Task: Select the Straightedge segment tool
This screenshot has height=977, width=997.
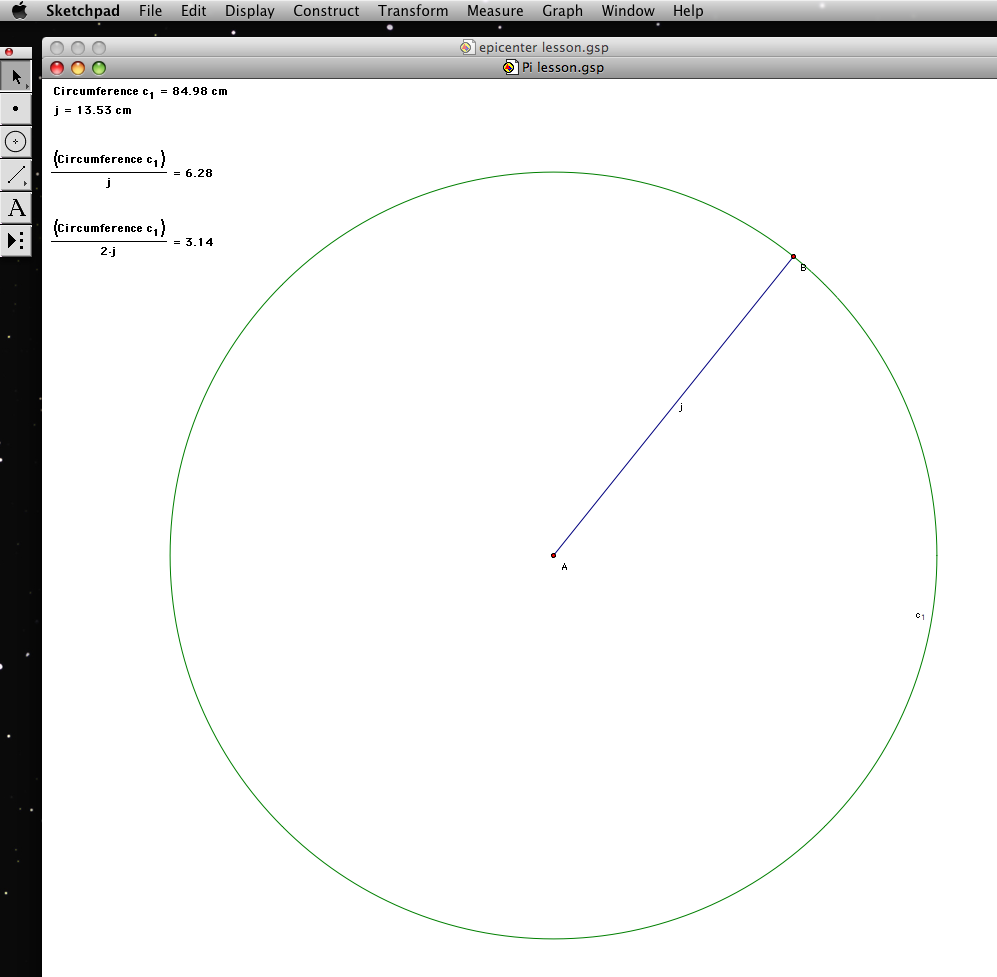Action: click(16, 174)
